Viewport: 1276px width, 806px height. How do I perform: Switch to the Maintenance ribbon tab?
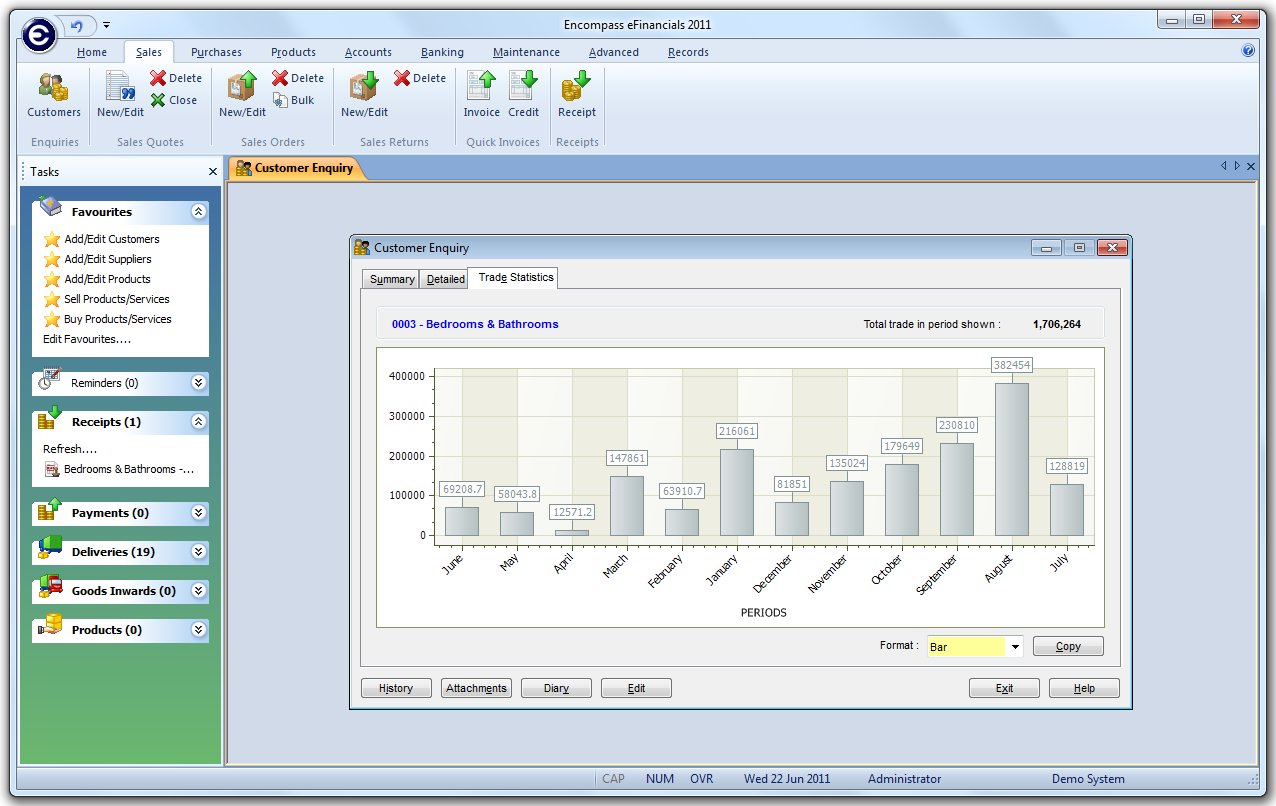(526, 52)
